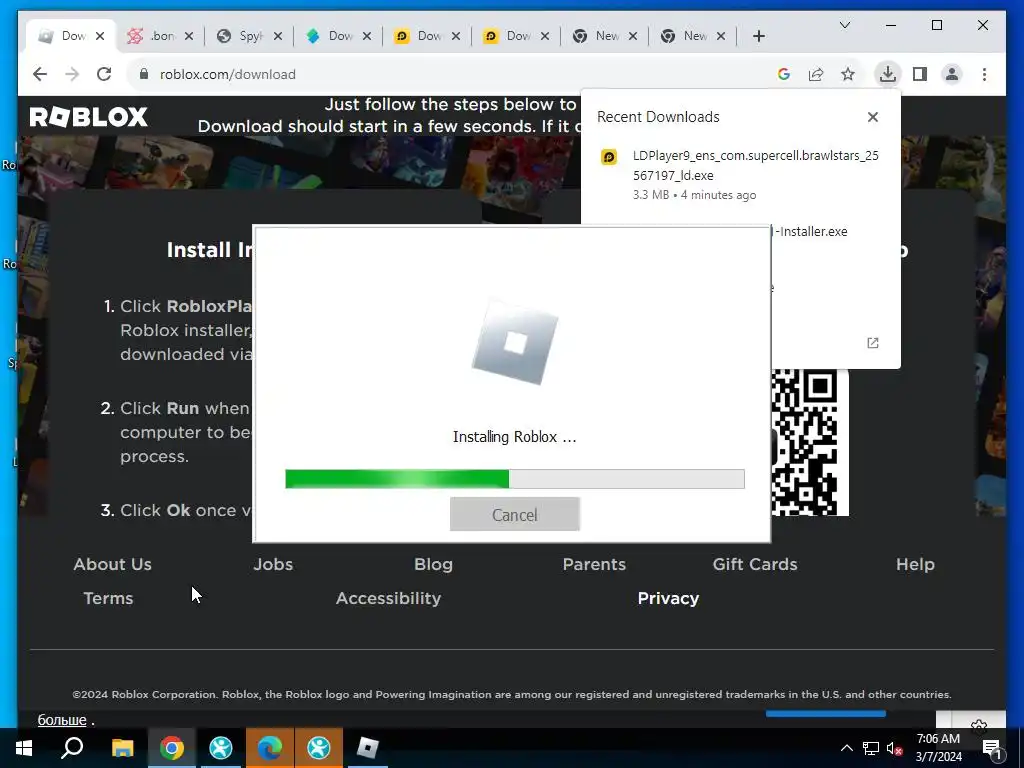Image resolution: width=1024 pixels, height=768 pixels.
Task: Open the network status tray icon
Action: click(x=871, y=748)
